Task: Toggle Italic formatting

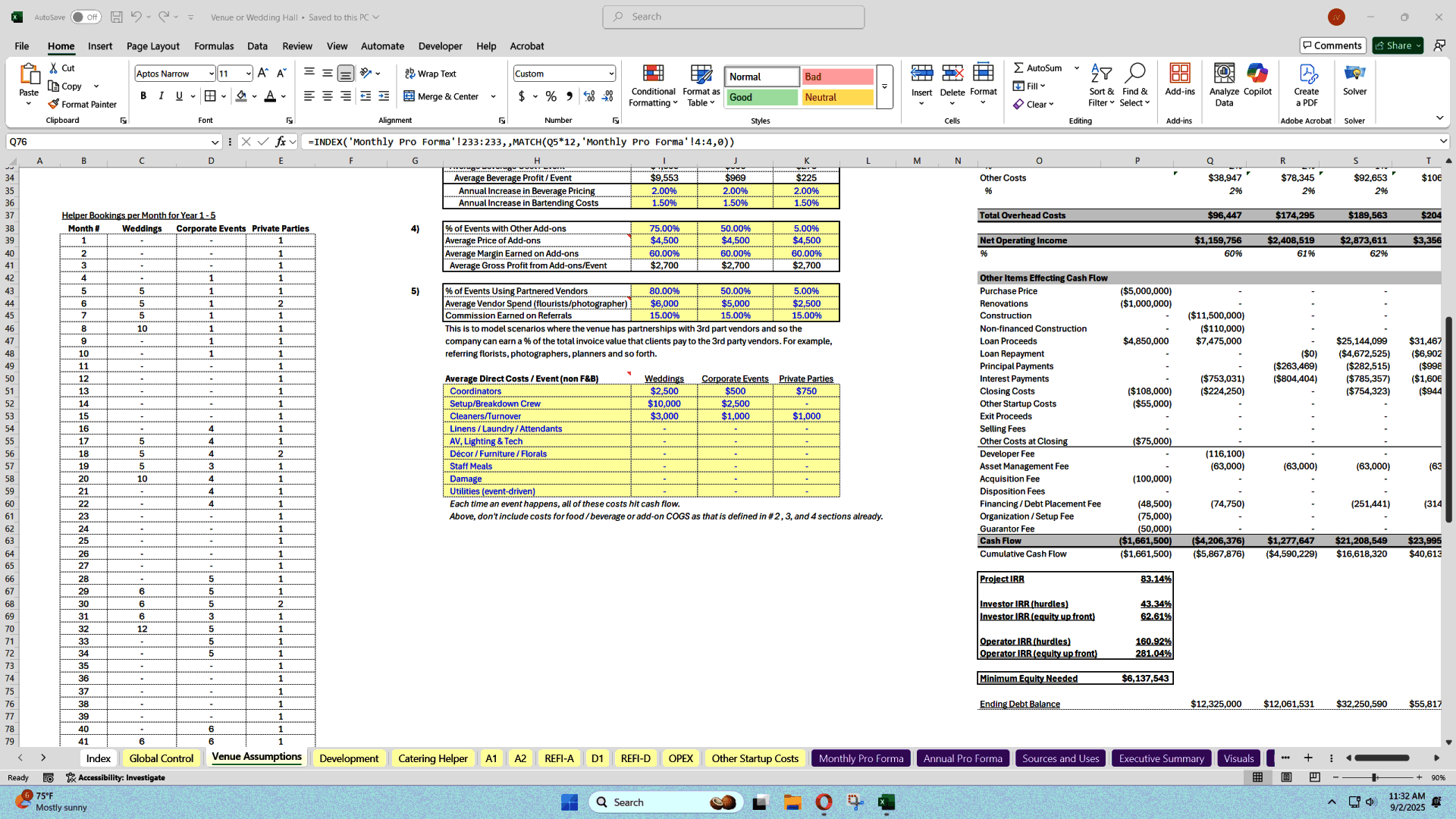Action: click(x=161, y=96)
